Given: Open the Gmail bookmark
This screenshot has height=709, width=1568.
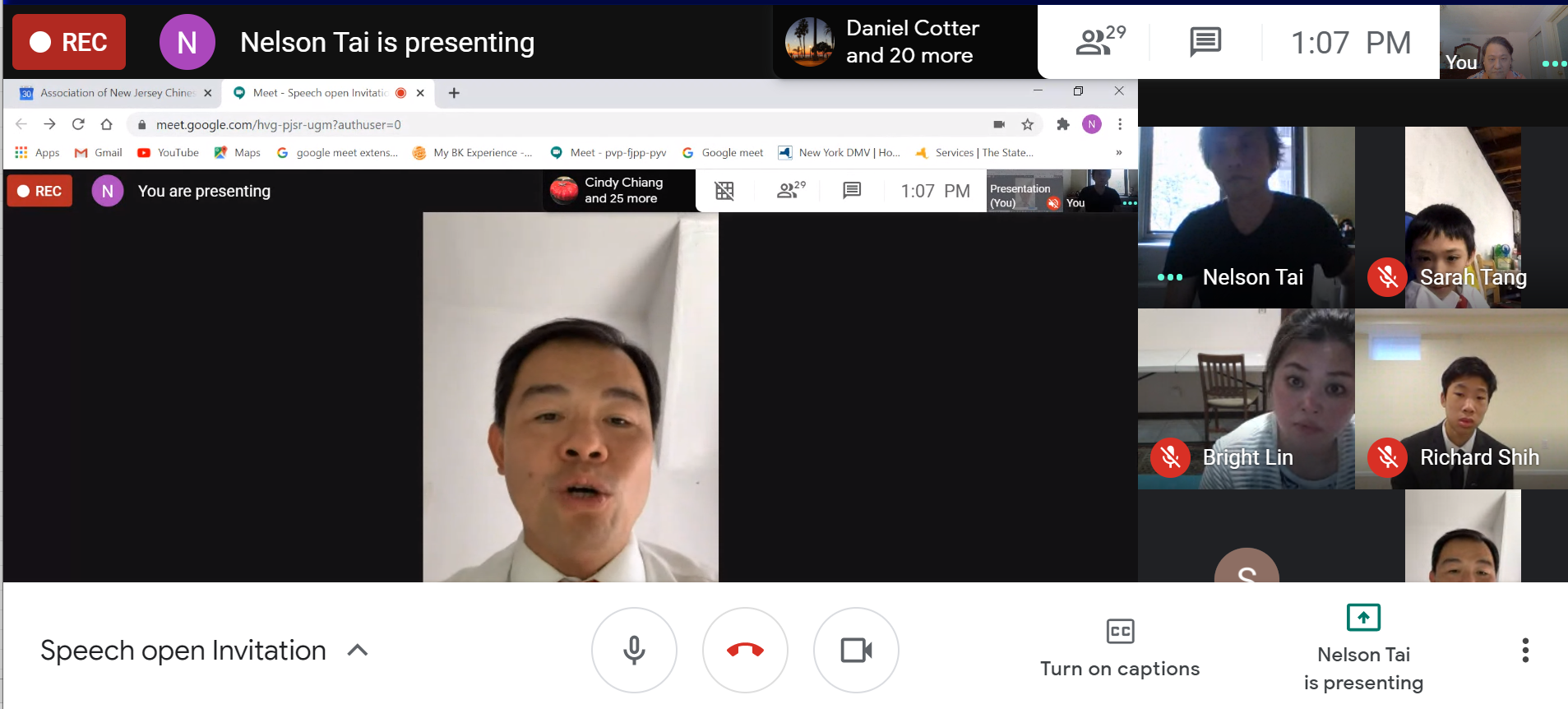Looking at the screenshot, I should click(99, 153).
